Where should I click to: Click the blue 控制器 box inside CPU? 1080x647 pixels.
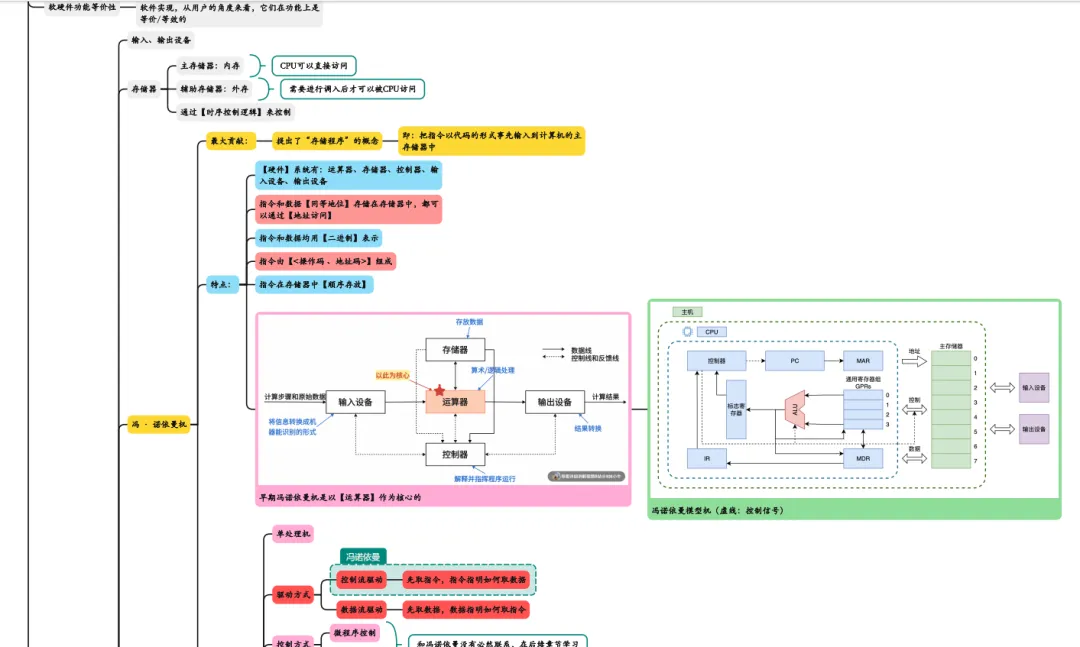click(x=716, y=360)
